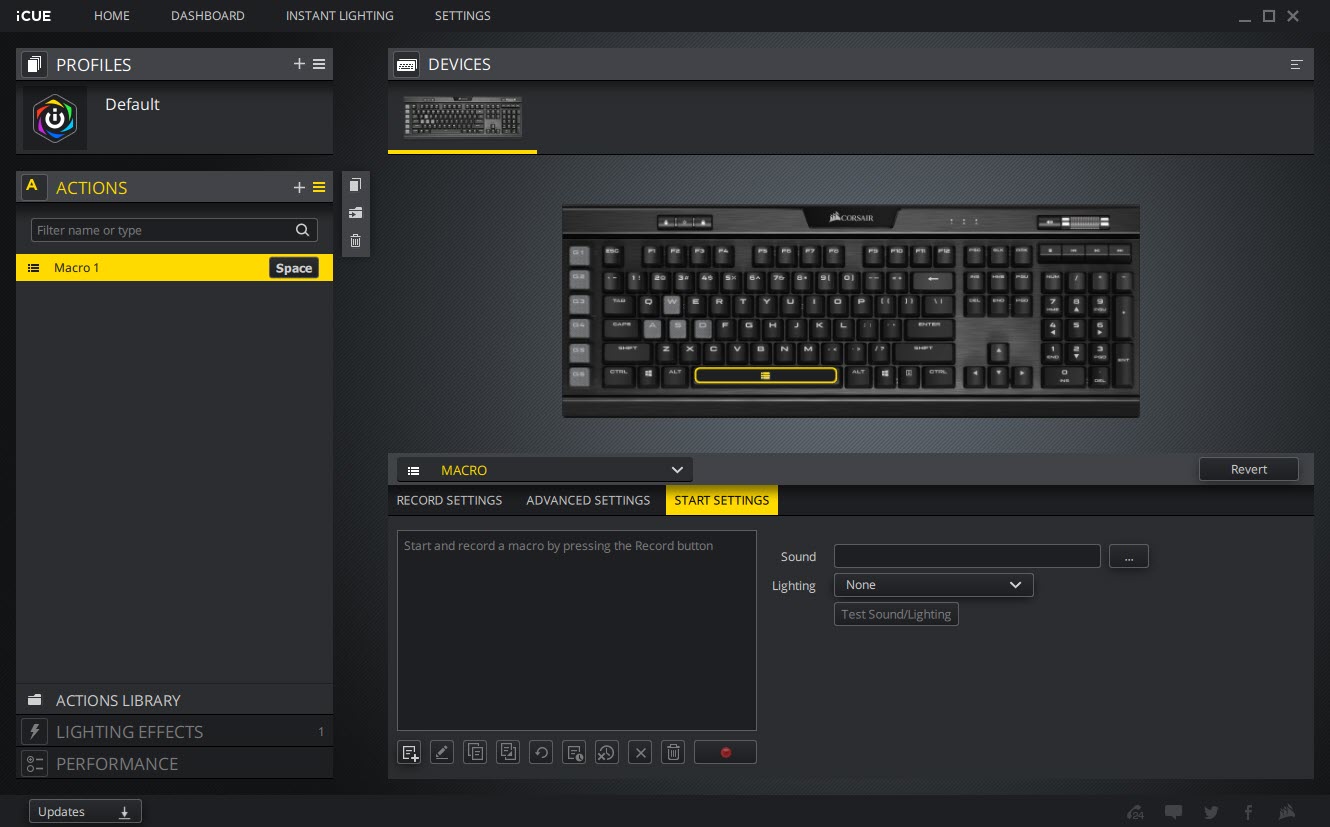Open the Corsair sails logo icon in footer

[1288, 812]
